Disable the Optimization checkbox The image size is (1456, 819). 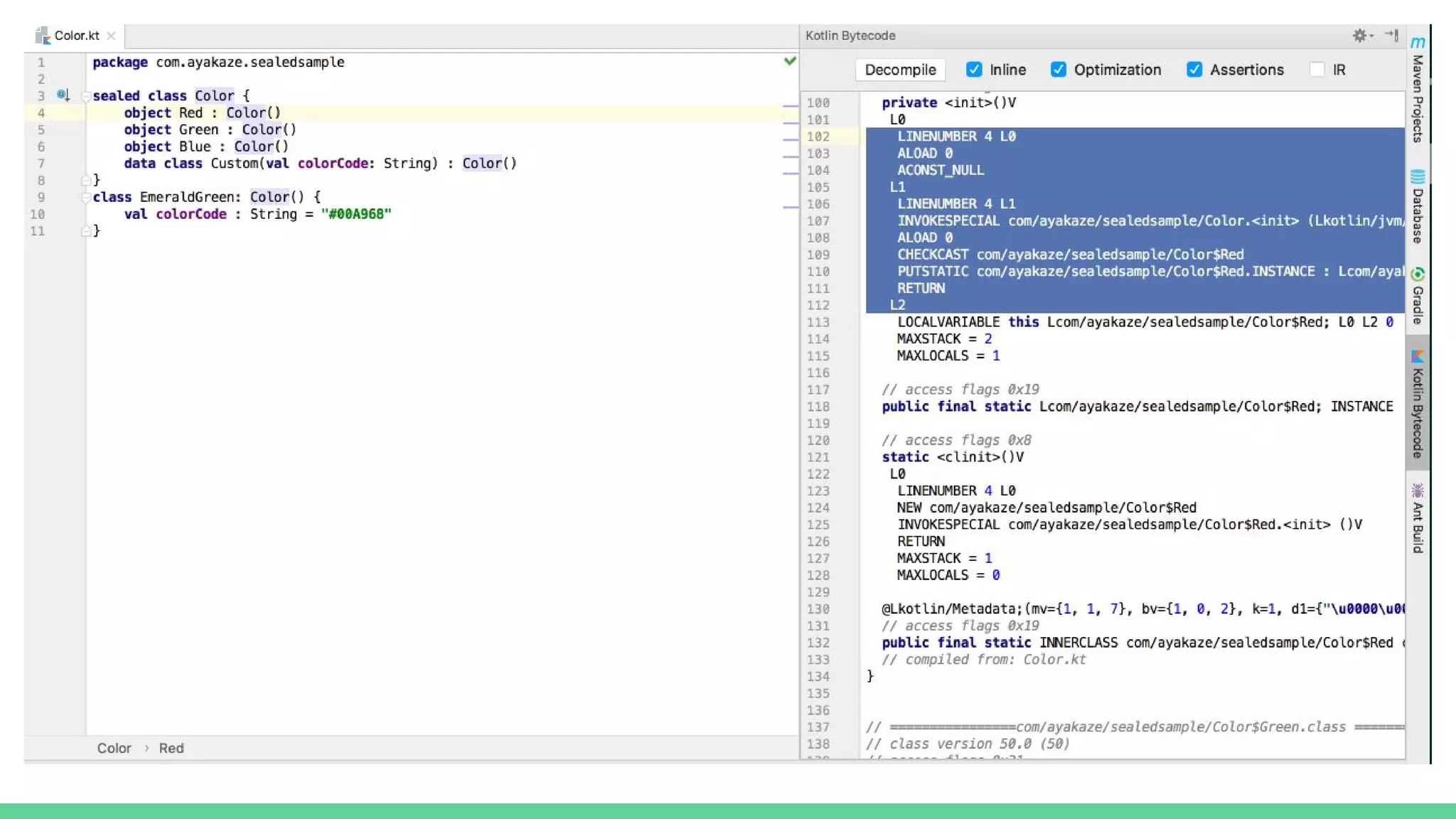[1059, 70]
